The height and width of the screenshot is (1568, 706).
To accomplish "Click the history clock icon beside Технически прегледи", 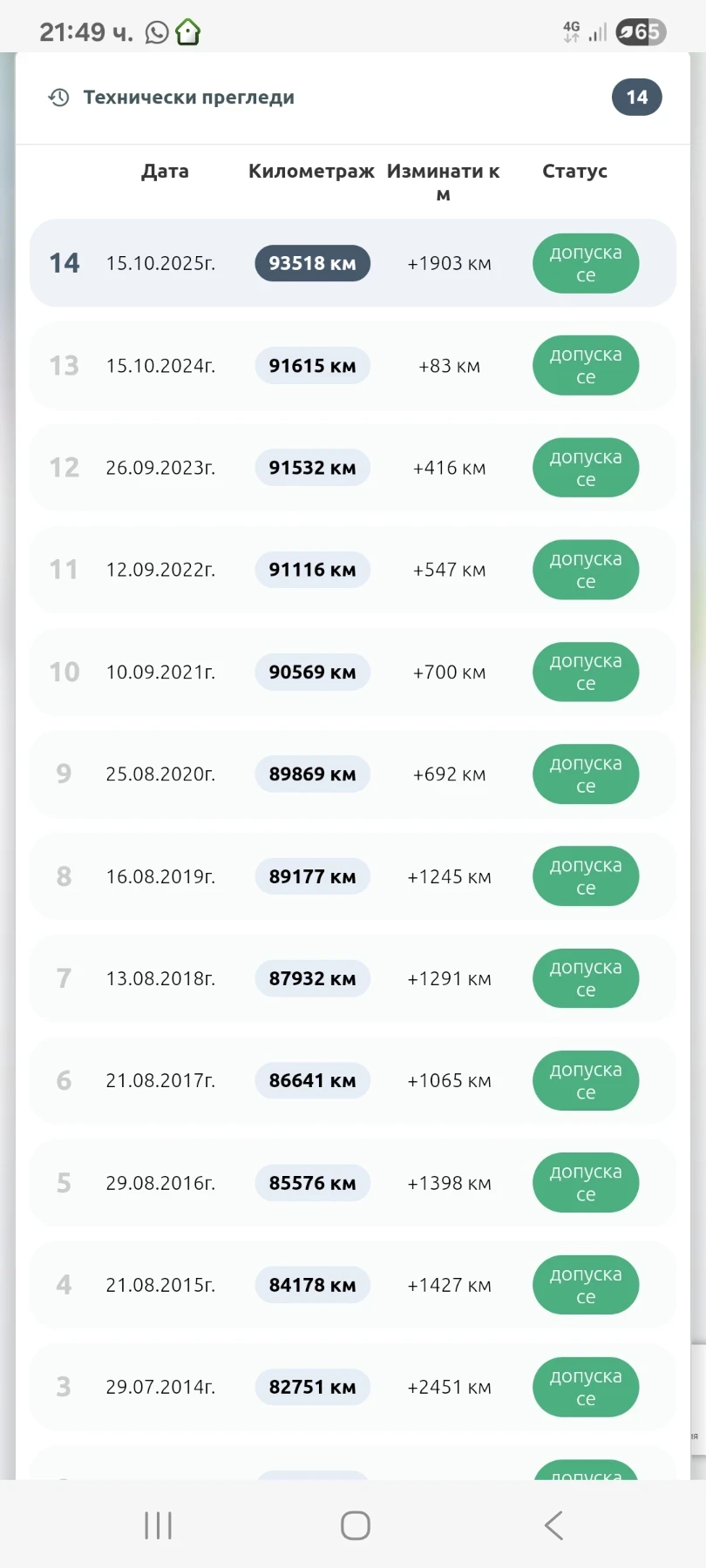I will pos(58,98).
